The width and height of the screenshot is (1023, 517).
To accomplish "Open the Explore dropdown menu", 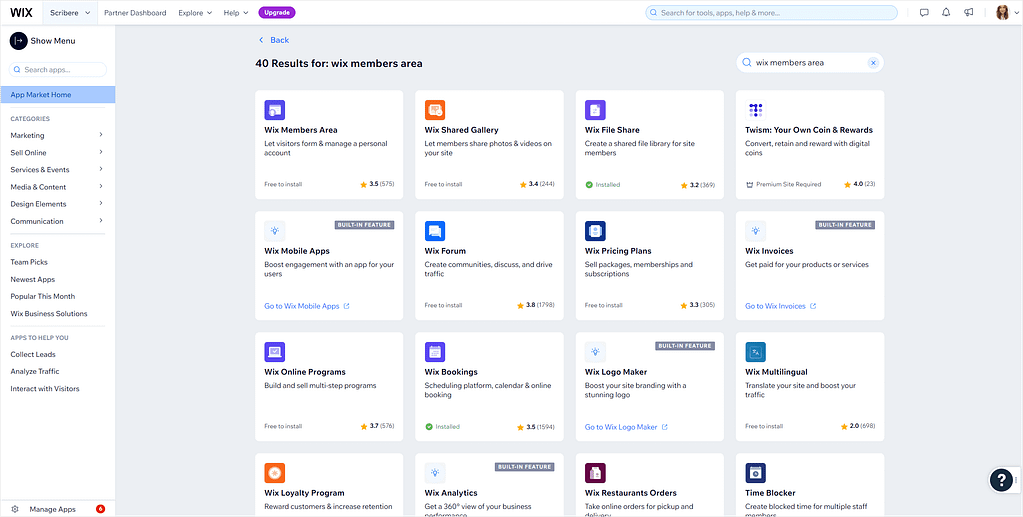I will click(195, 12).
